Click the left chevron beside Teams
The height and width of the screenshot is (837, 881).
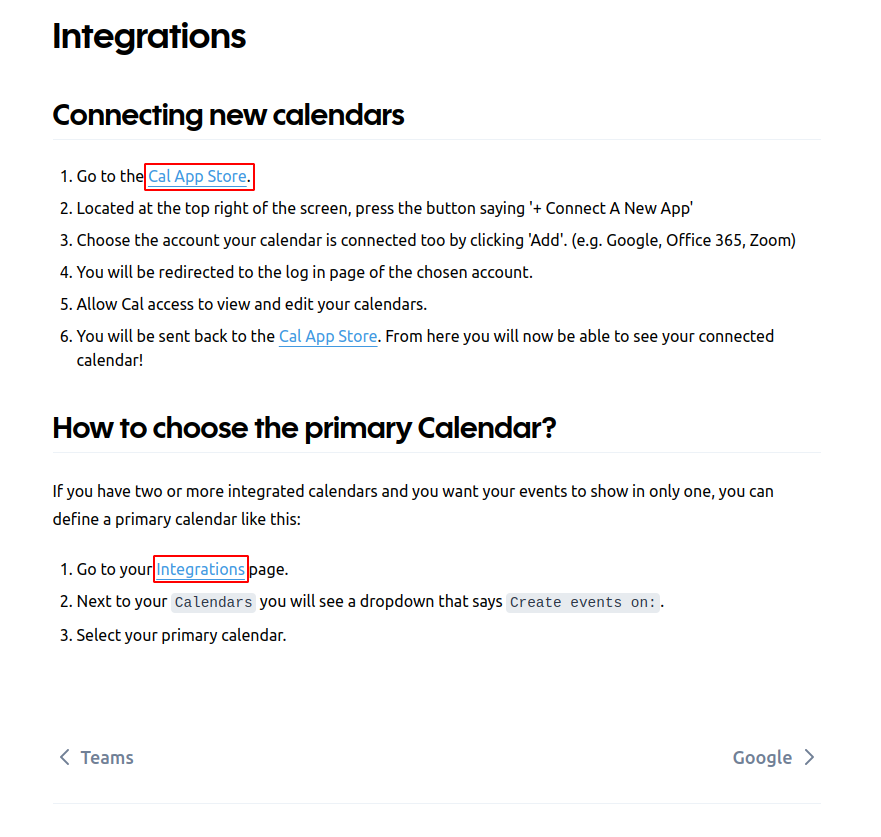coord(64,757)
